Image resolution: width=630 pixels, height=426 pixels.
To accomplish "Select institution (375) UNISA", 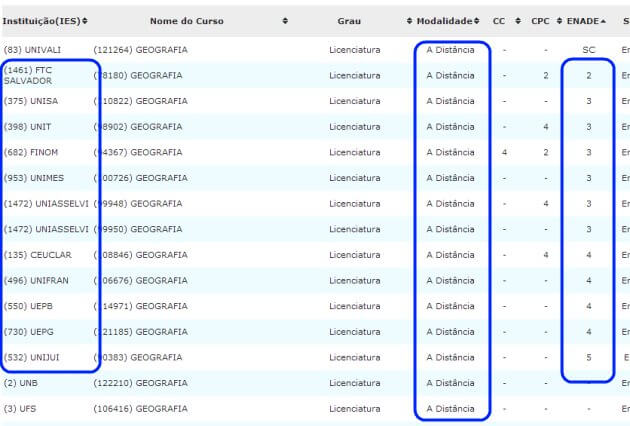I will (x=31, y=101).
